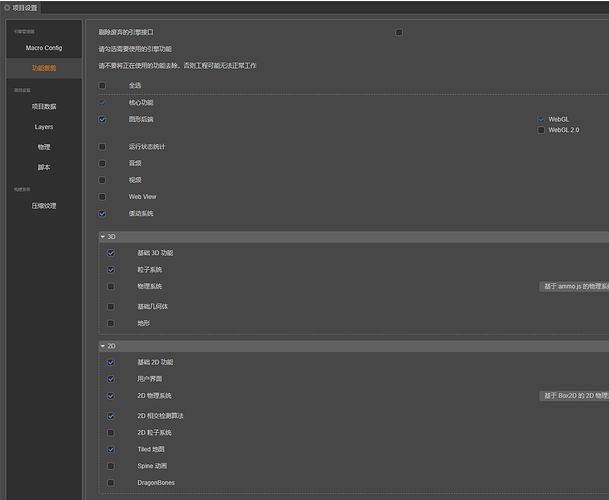This screenshot has height=500, width=609.
Task: Enable the Web View checkbox
Action: (102, 197)
